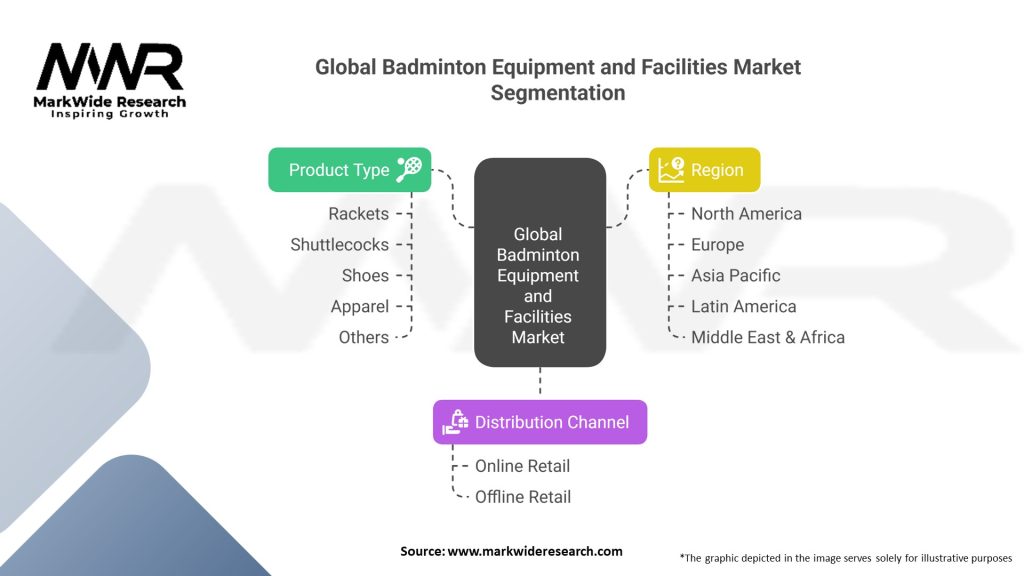Click the MWR MarkWide Research logo
The width and height of the screenshot is (1024, 576).
tap(110, 80)
